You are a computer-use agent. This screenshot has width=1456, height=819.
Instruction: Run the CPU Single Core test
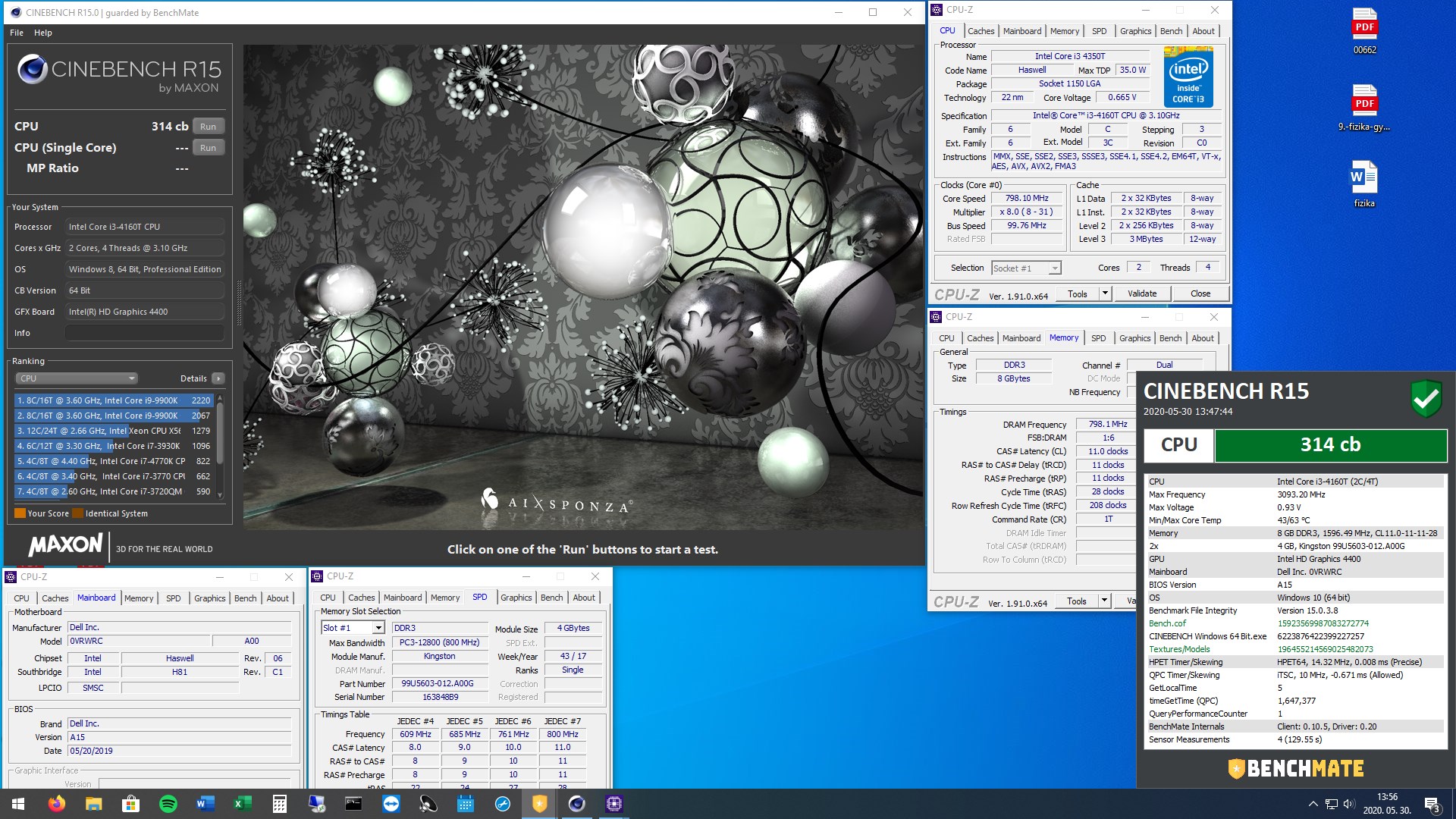(209, 148)
